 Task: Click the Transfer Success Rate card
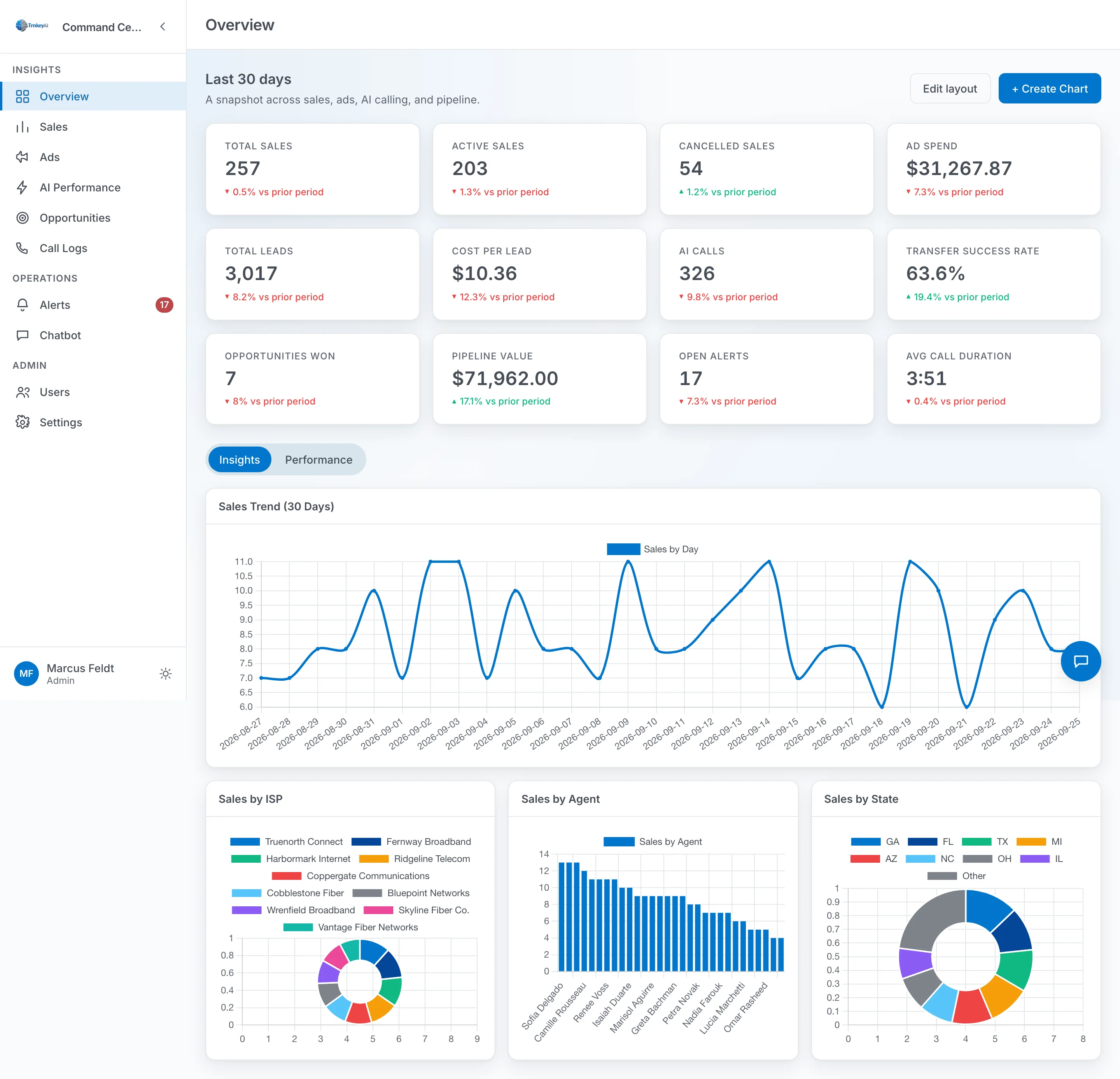[x=994, y=274]
